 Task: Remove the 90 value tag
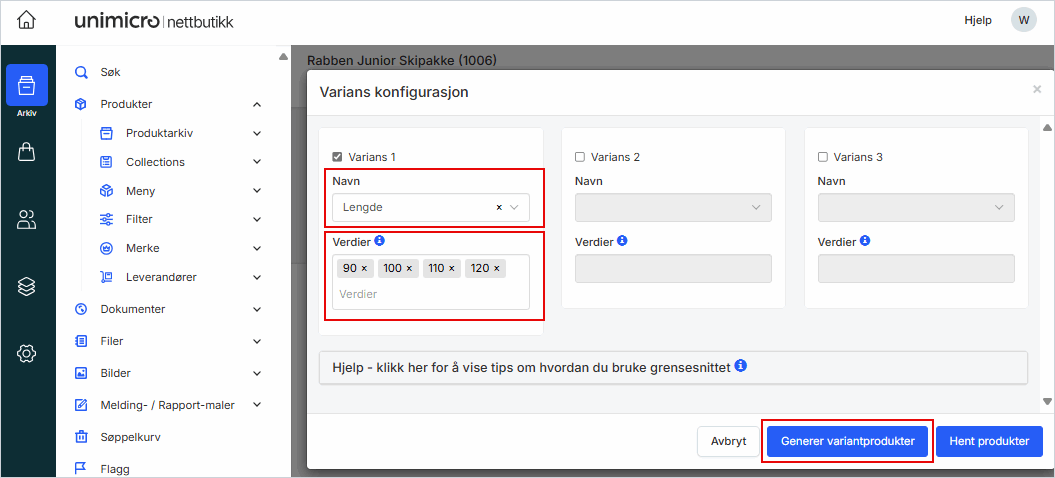tap(364, 268)
